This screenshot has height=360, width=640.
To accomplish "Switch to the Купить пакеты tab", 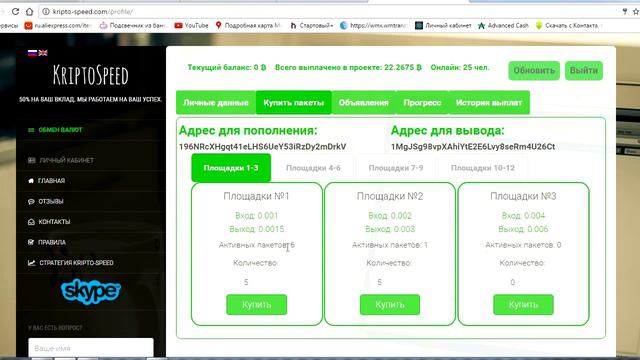I will [293, 102].
